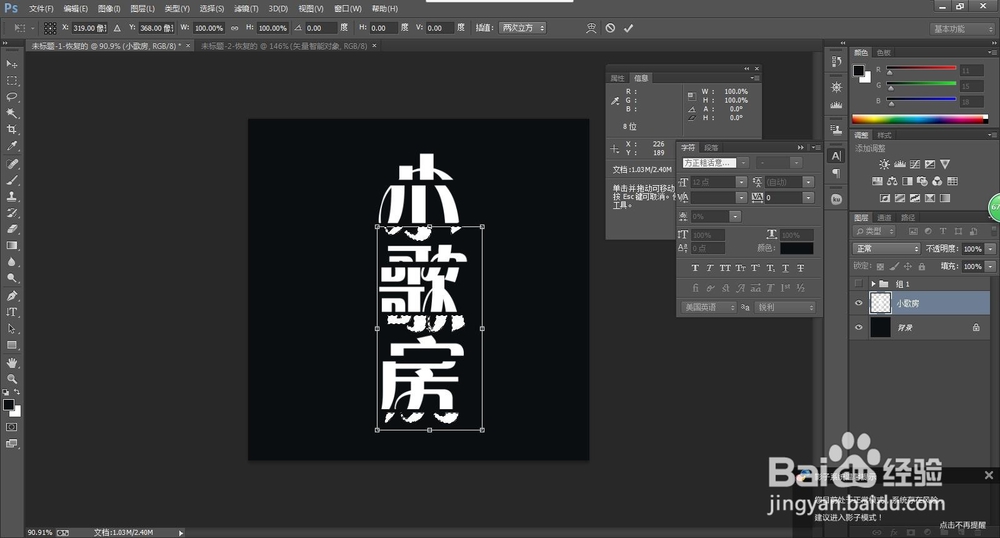Image resolution: width=1000 pixels, height=538 pixels.
Task: Show the 组 1 group visibility box
Action: click(x=858, y=284)
